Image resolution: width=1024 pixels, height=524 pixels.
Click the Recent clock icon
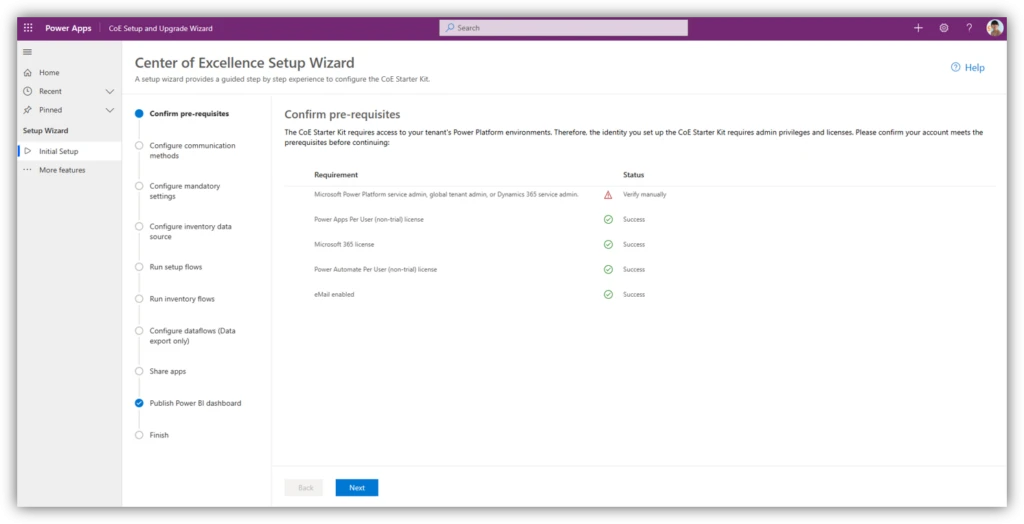tap(27, 91)
